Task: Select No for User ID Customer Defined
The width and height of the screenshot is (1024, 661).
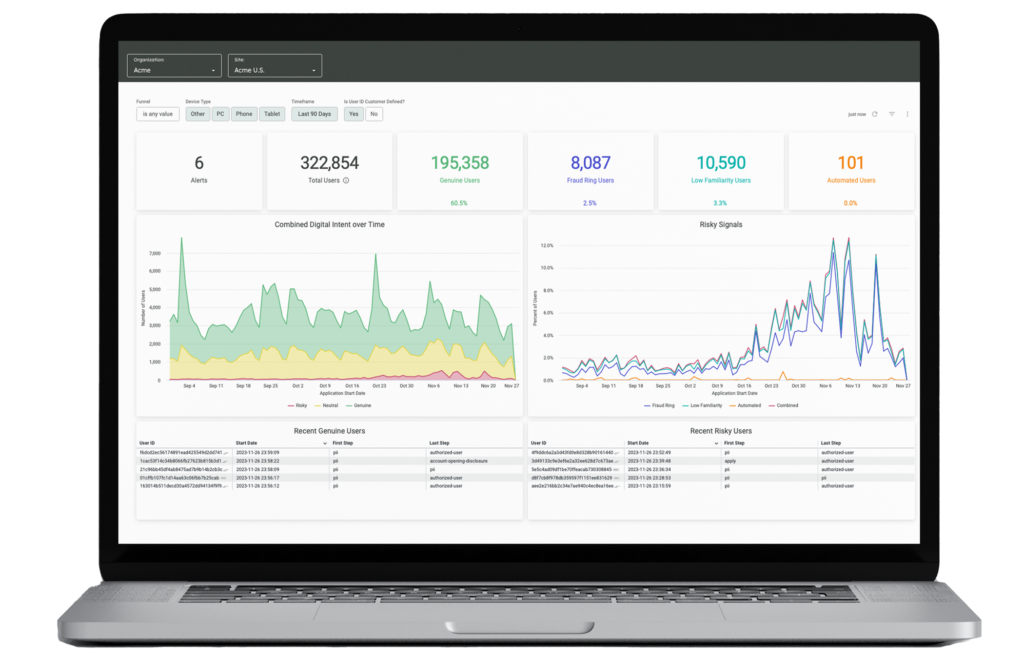Action: [373, 114]
